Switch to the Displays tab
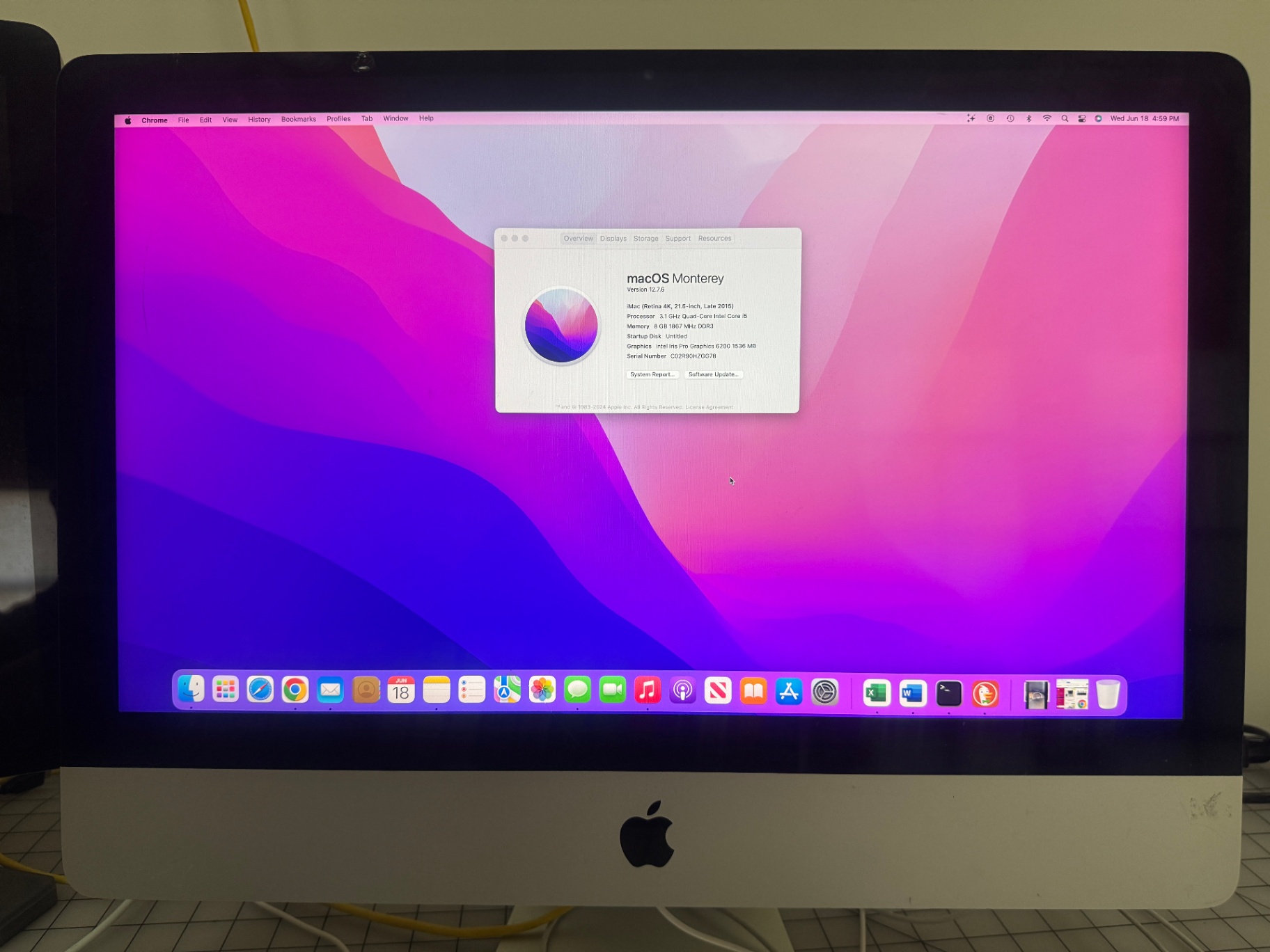 click(x=613, y=239)
